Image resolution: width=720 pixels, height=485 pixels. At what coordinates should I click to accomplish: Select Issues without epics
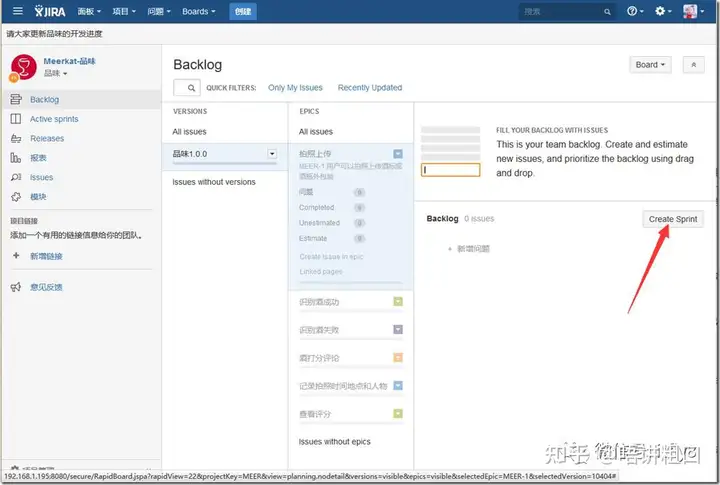click(335, 441)
